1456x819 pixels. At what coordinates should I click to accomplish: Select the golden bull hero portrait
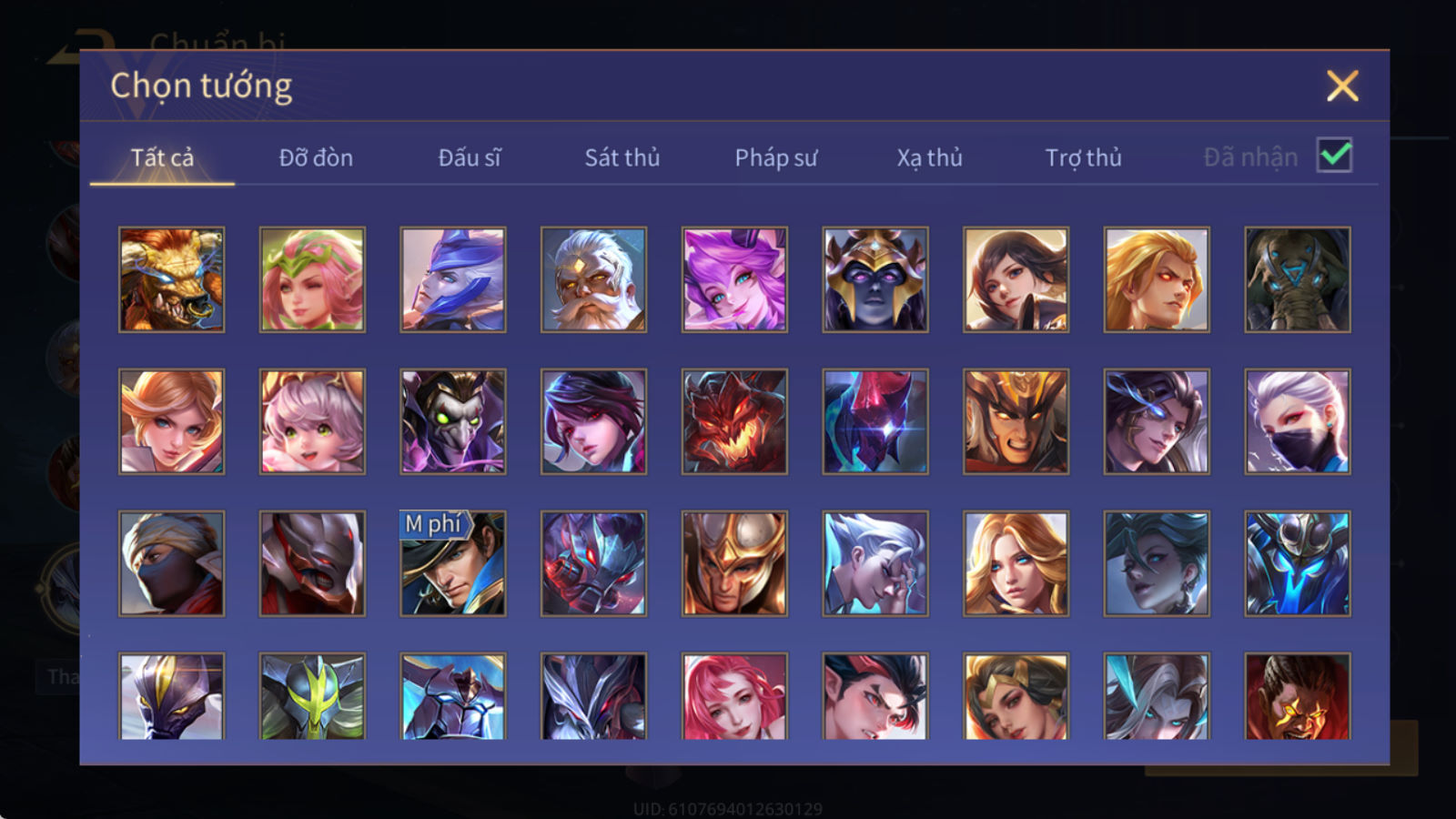tap(171, 279)
